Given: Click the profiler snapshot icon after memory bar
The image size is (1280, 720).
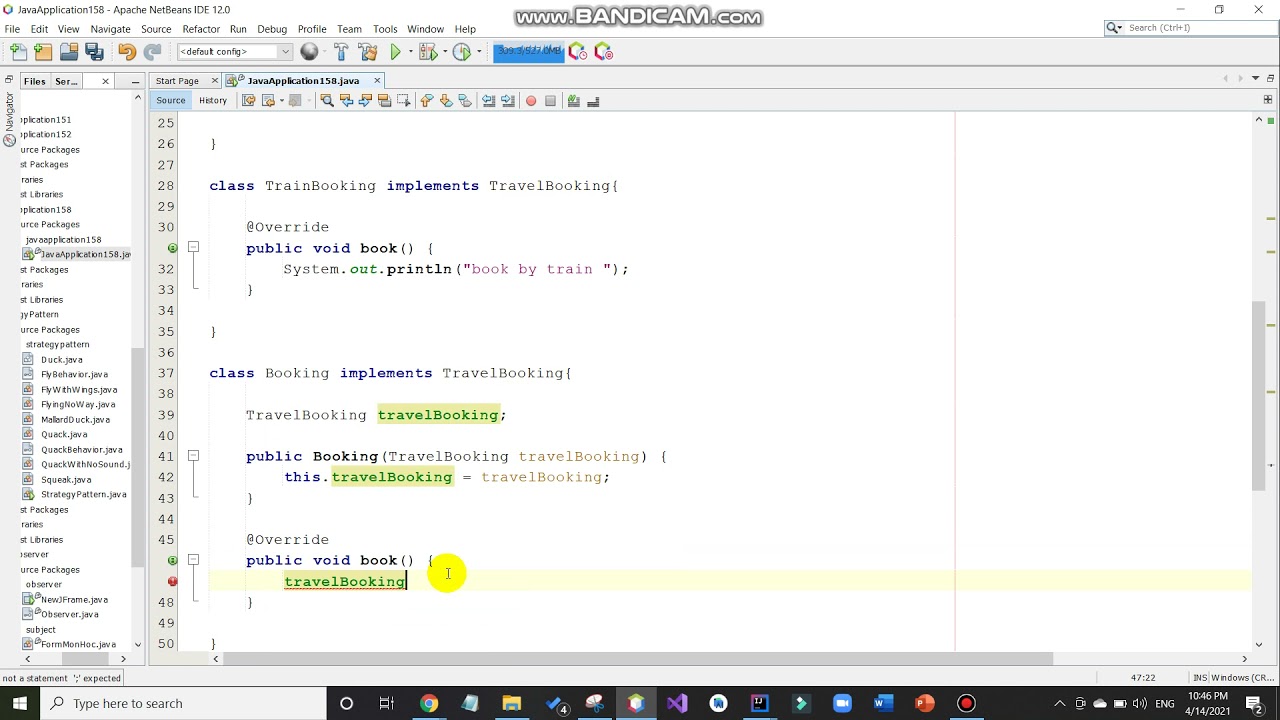Looking at the screenshot, I should tap(578, 52).
